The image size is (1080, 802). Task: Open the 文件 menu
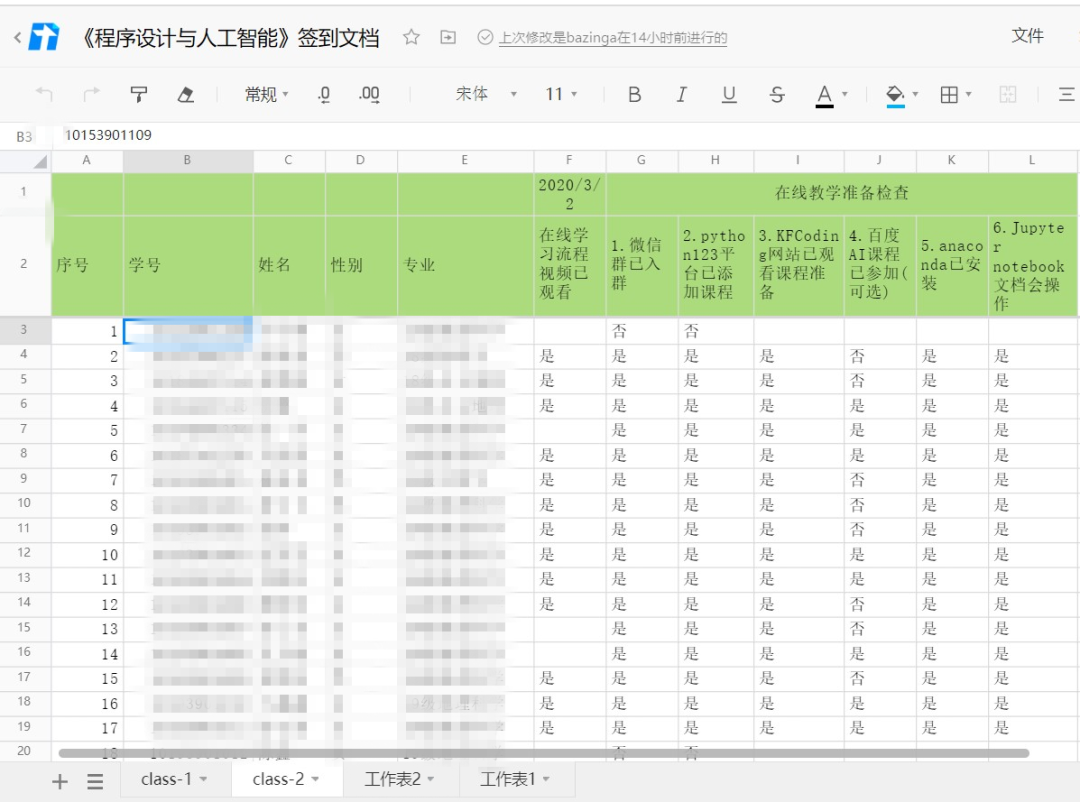coord(1027,36)
